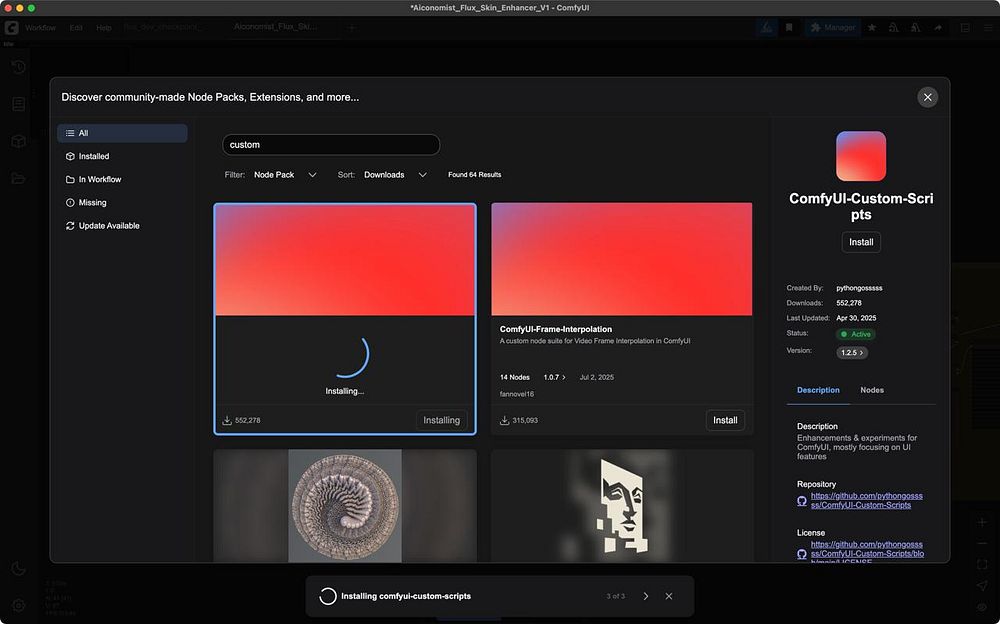Toggle canvas link visibility eye icon
Viewport: 1000px width, 624px height.
[982, 607]
